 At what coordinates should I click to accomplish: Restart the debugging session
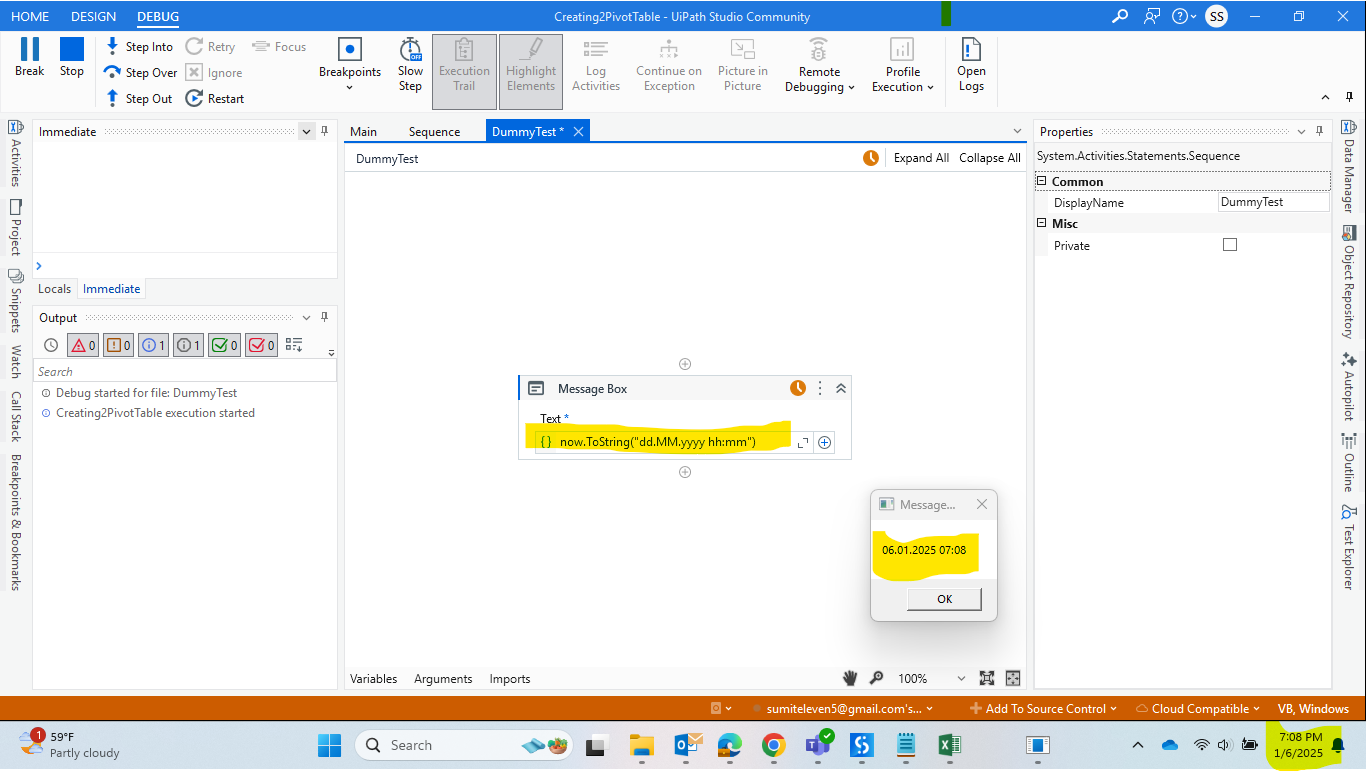click(215, 99)
